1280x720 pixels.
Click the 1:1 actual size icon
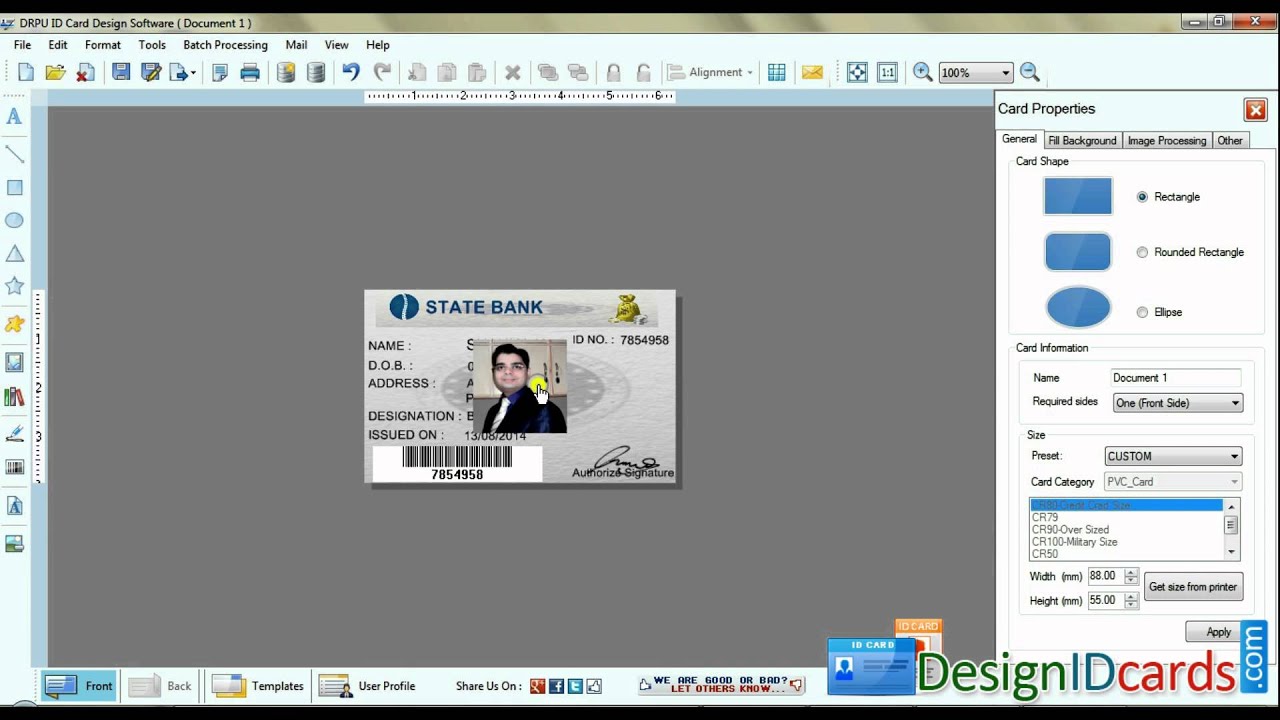tap(887, 72)
